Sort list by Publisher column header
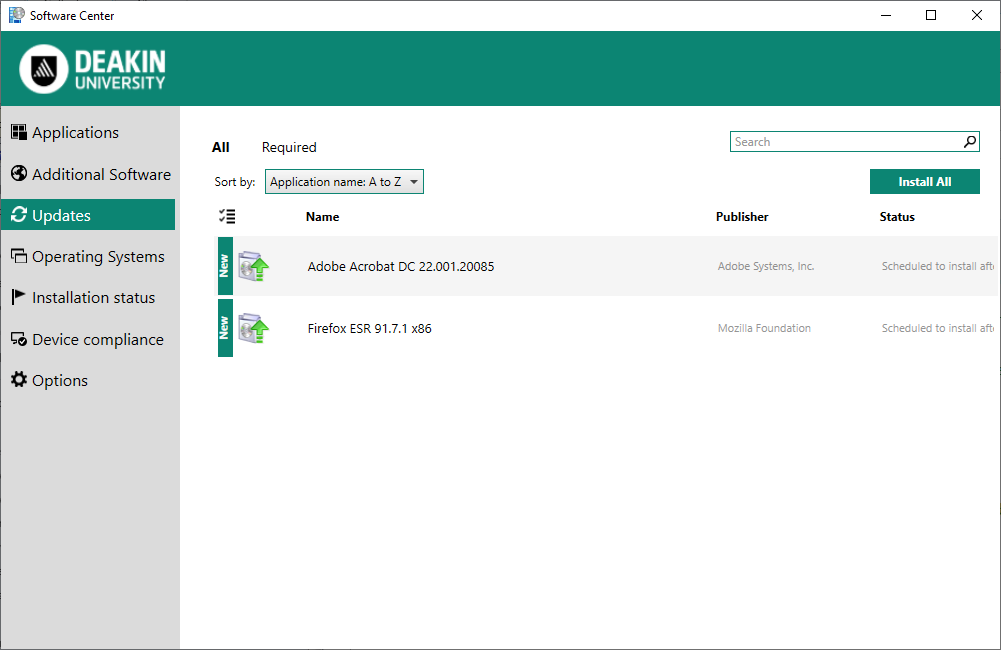Image resolution: width=1001 pixels, height=650 pixels. (x=742, y=217)
